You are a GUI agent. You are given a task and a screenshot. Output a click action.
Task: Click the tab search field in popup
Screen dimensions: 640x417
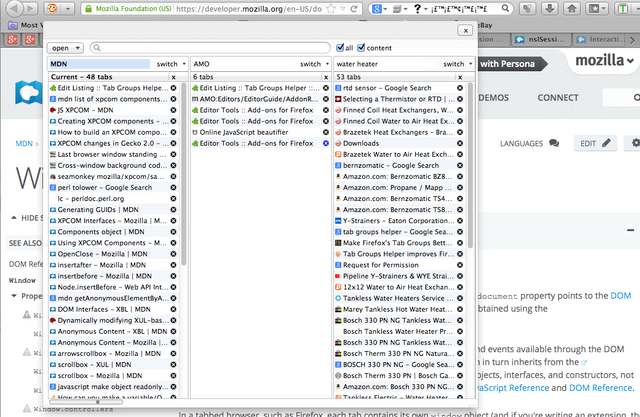pos(210,48)
